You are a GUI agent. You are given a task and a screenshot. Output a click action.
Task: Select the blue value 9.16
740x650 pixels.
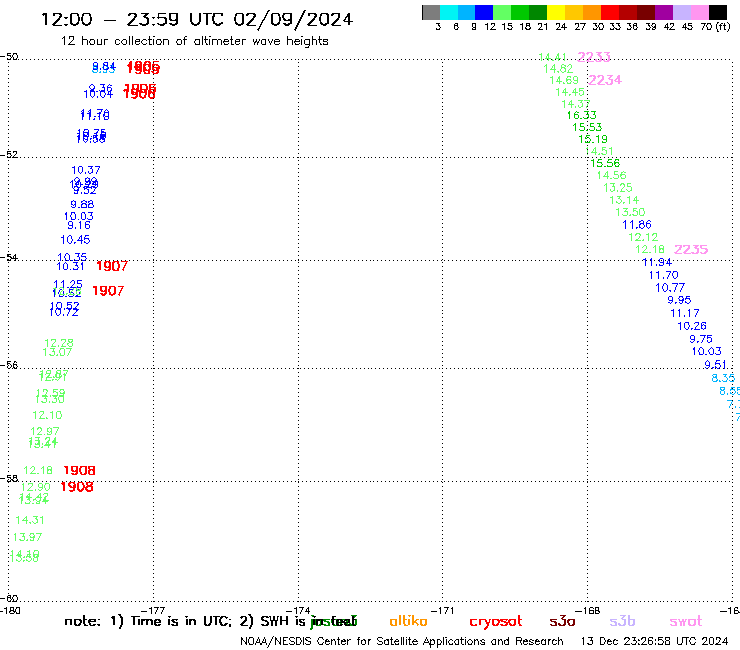point(79,225)
